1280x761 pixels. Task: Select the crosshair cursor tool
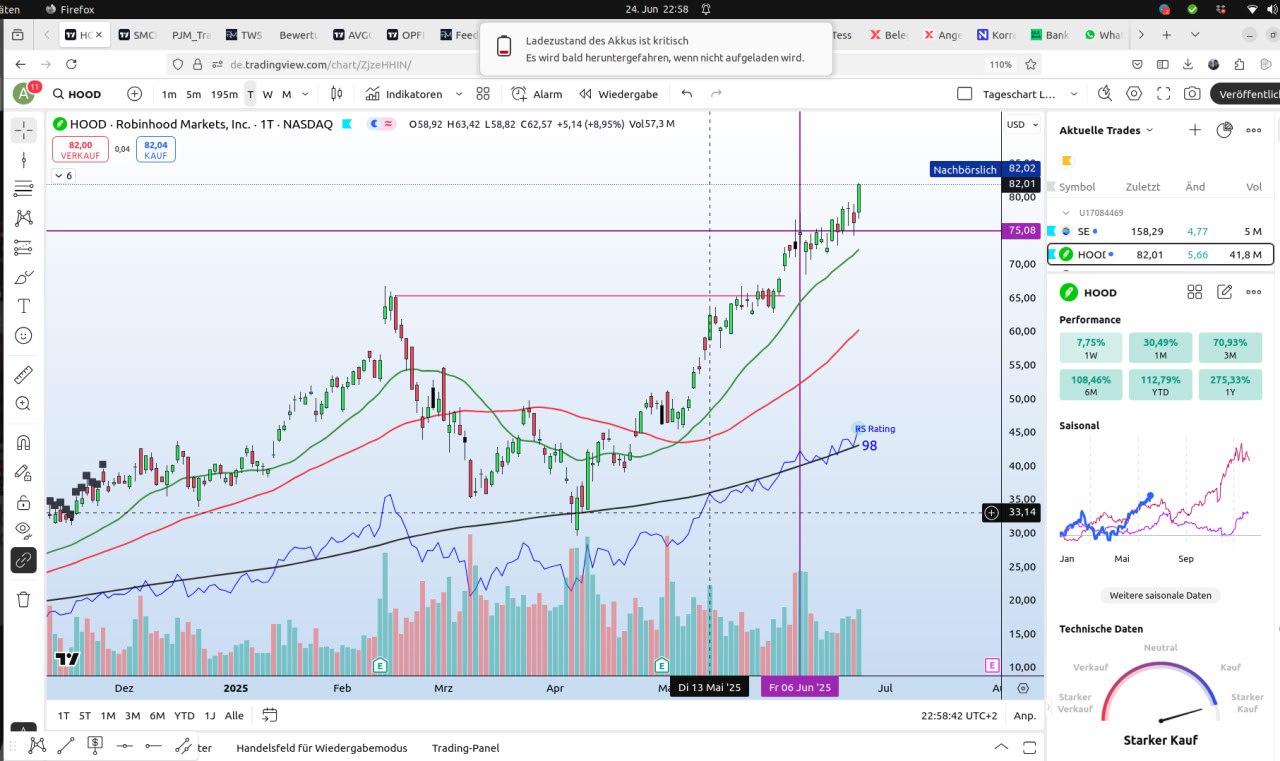click(24, 130)
